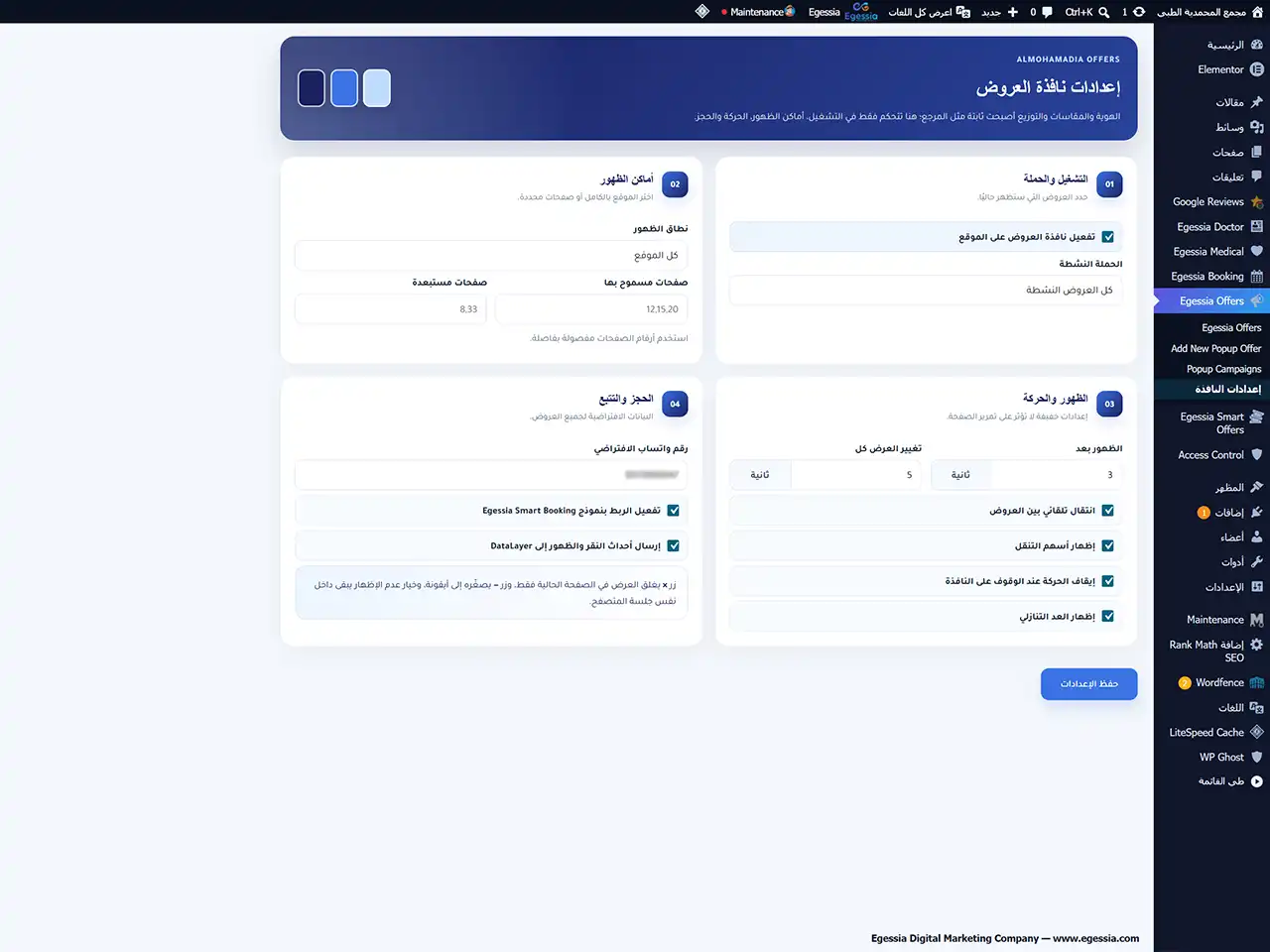Open the أعضاء users icon

click(1257, 536)
